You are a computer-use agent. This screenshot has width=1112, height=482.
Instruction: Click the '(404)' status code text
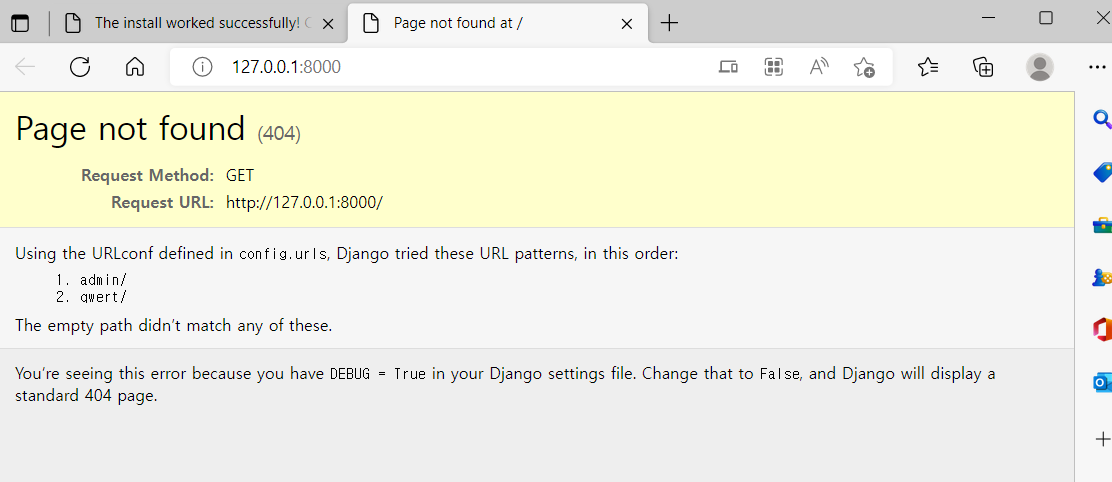point(279,133)
